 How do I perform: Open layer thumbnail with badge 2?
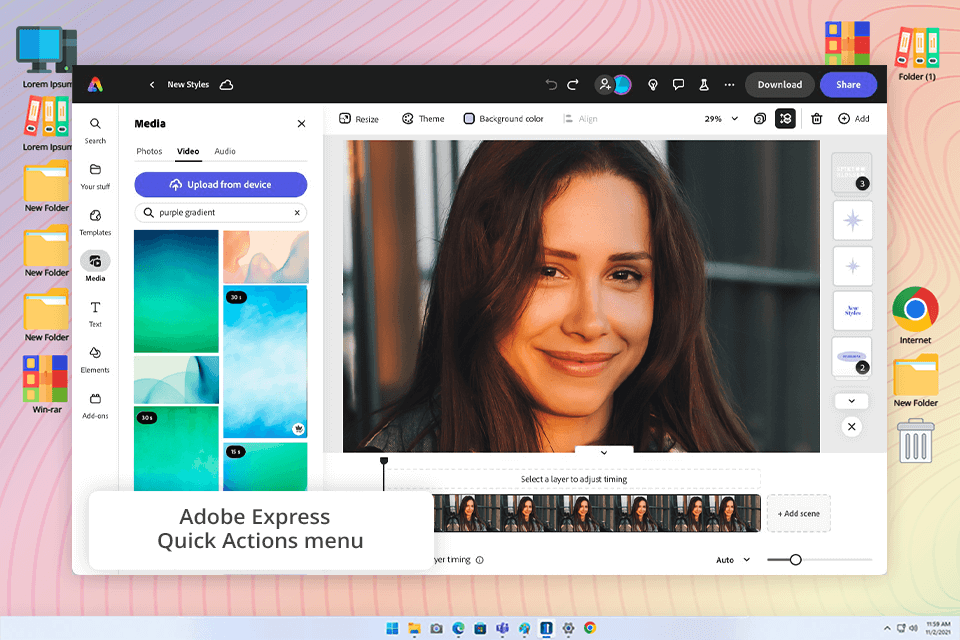tap(852, 356)
